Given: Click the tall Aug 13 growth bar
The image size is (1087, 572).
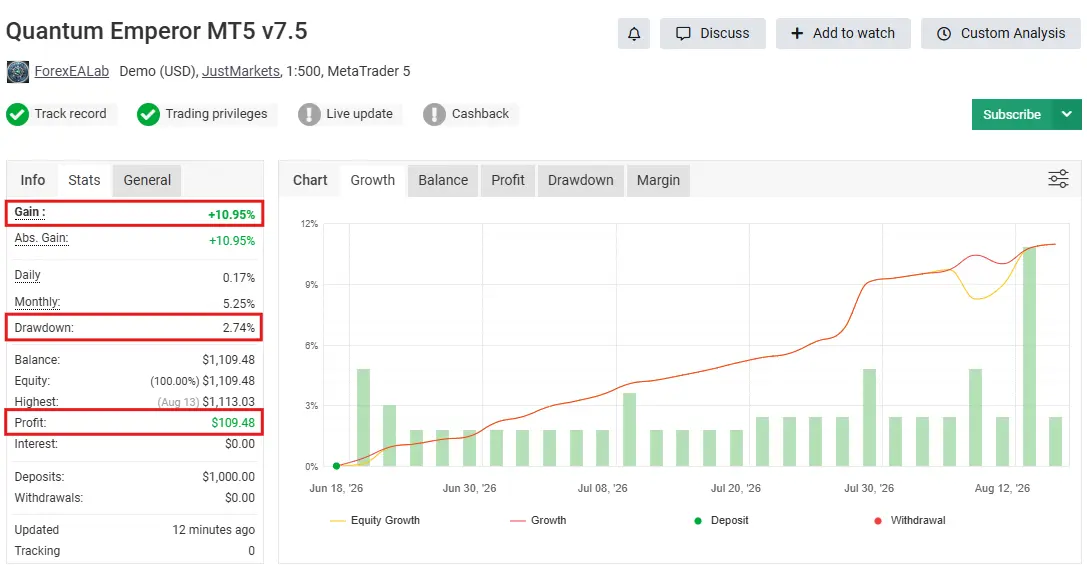Looking at the screenshot, I should 1029,356.
